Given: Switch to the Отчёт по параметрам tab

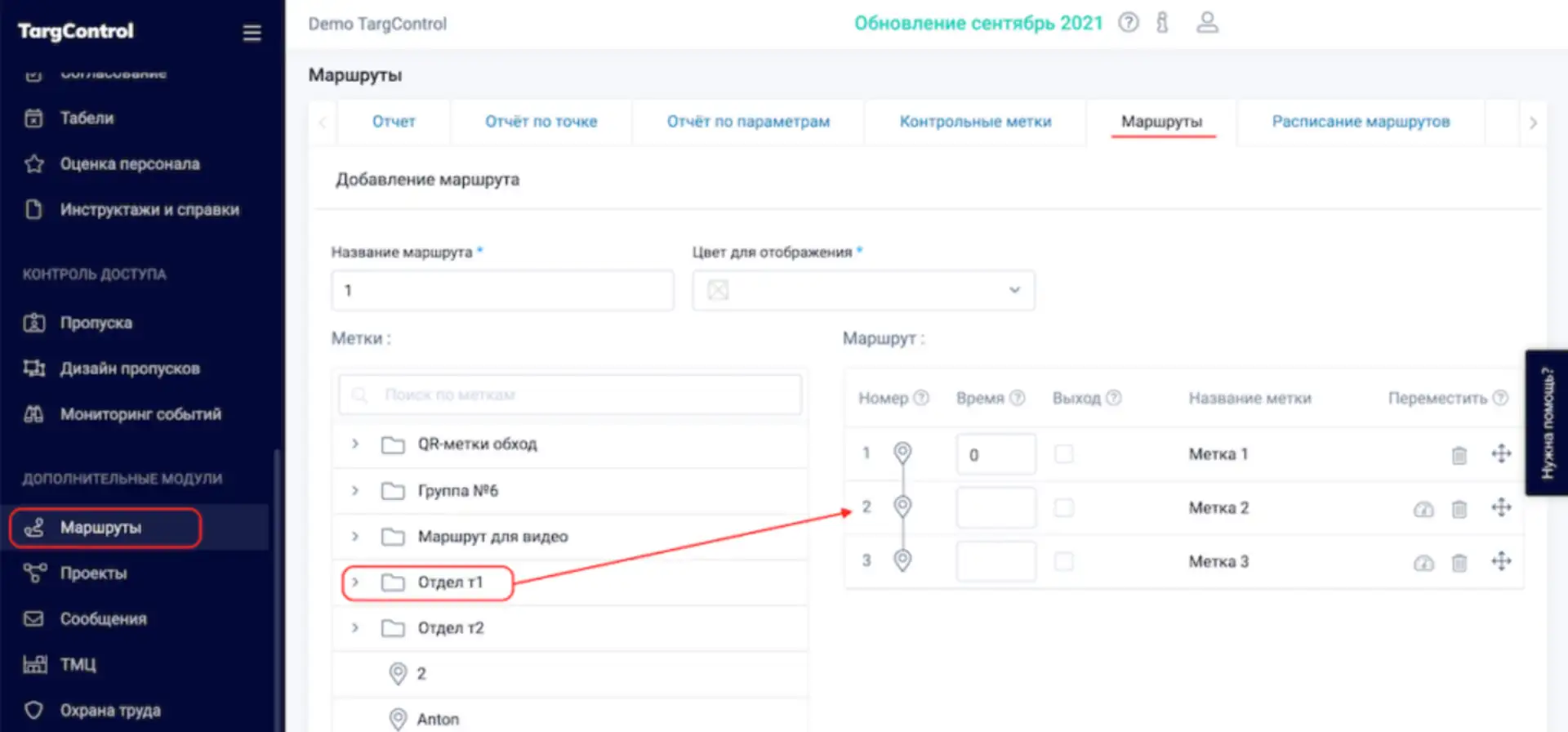Looking at the screenshot, I should click(748, 122).
